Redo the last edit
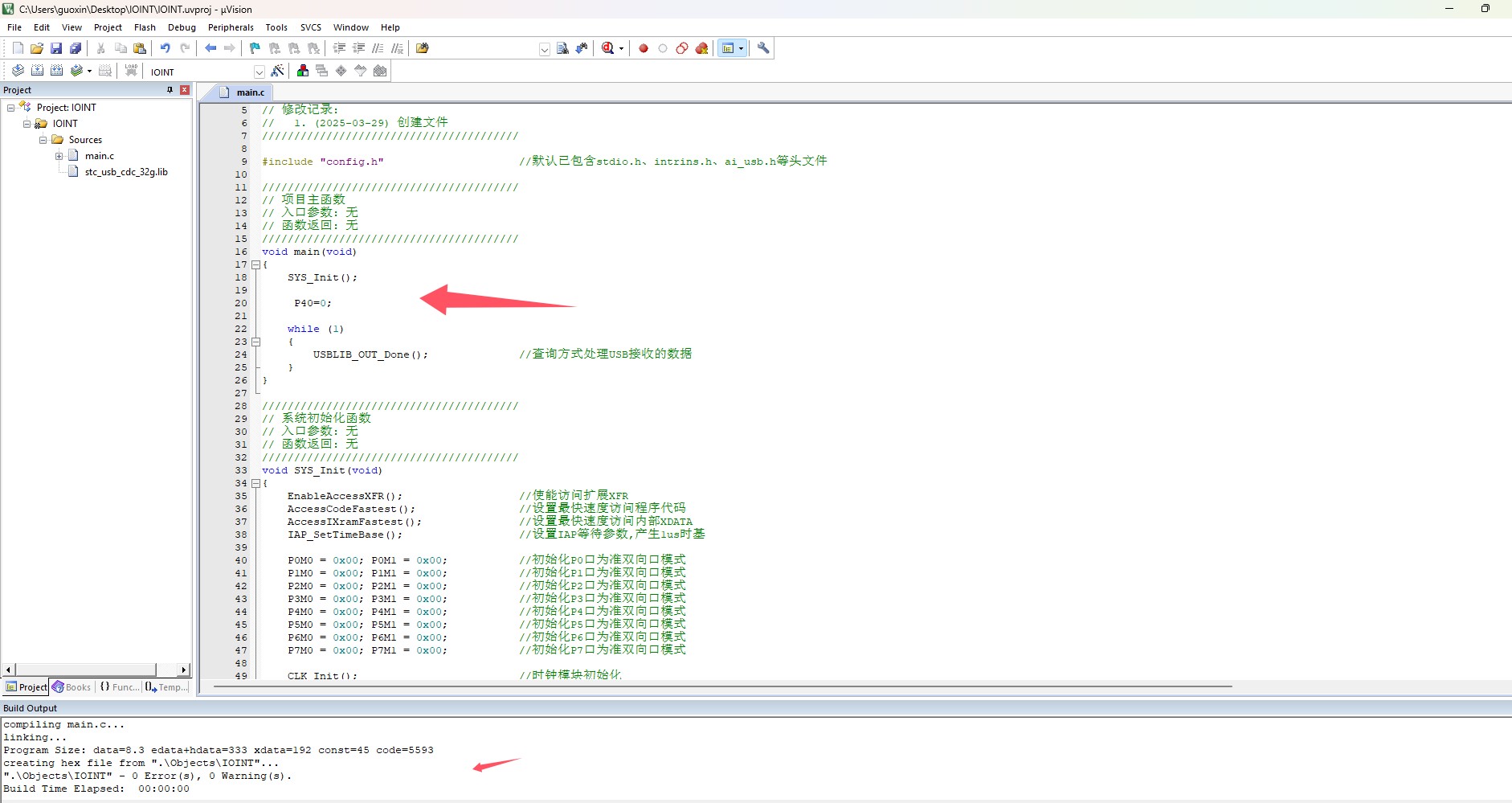 coord(185,48)
